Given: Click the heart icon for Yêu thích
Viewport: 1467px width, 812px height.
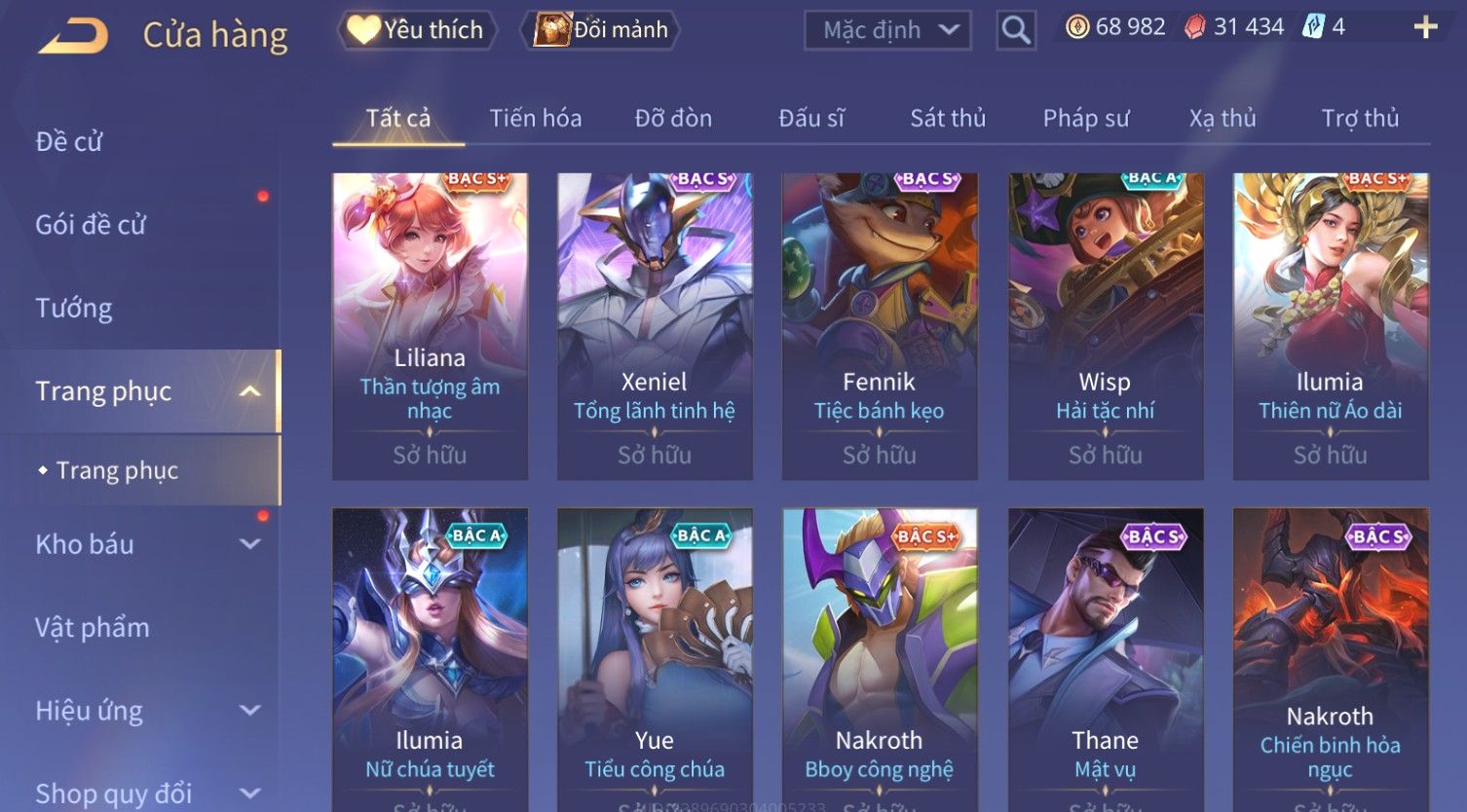Looking at the screenshot, I should click(363, 30).
